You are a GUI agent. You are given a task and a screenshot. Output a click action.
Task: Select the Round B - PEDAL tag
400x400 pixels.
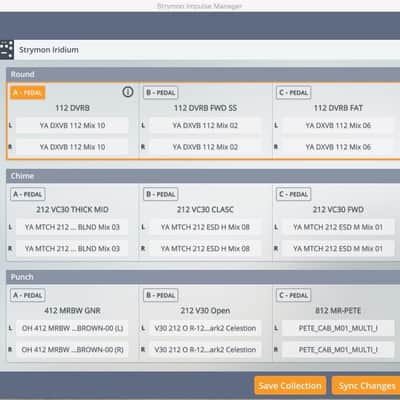(x=161, y=93)
